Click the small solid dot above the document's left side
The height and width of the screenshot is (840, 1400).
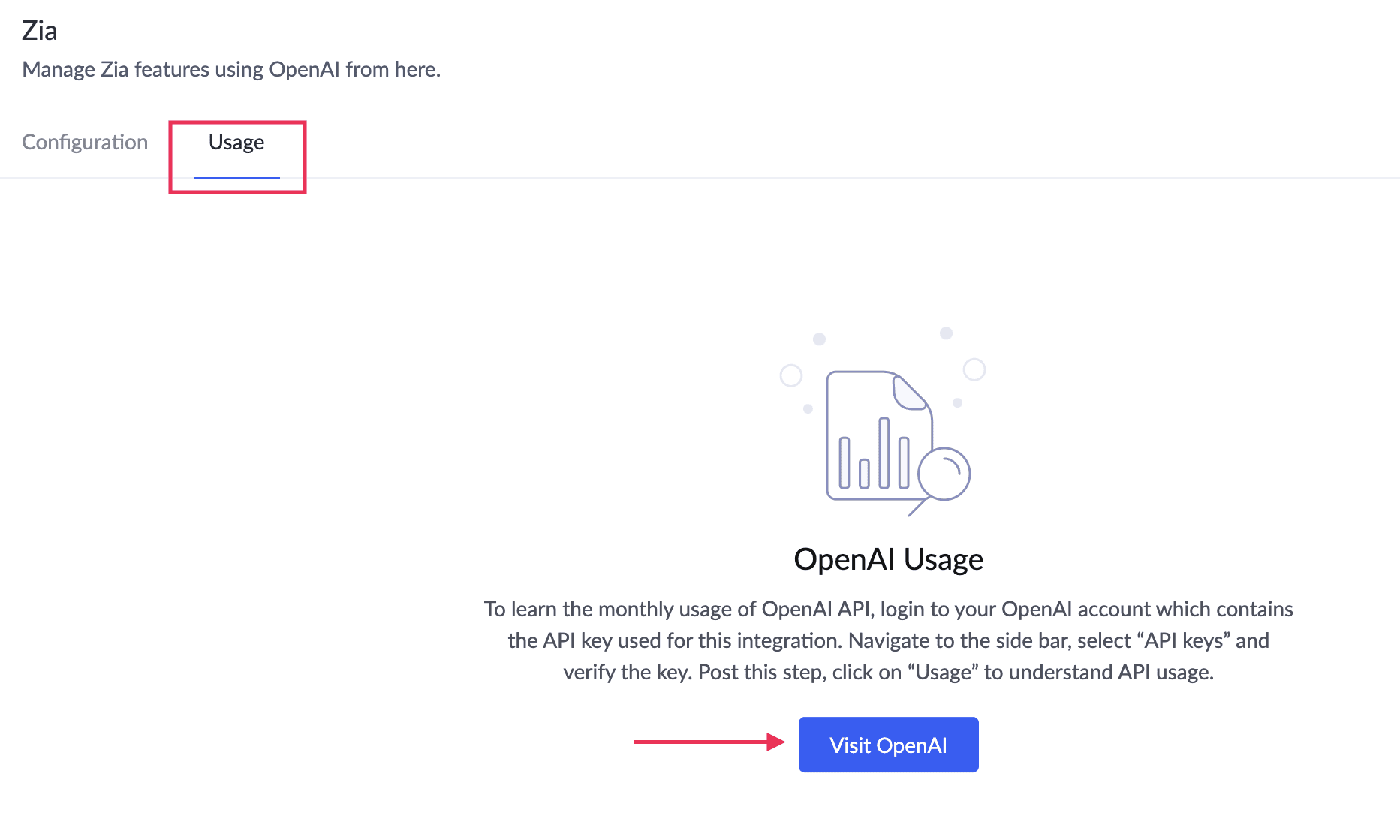(x=820, y=339)
